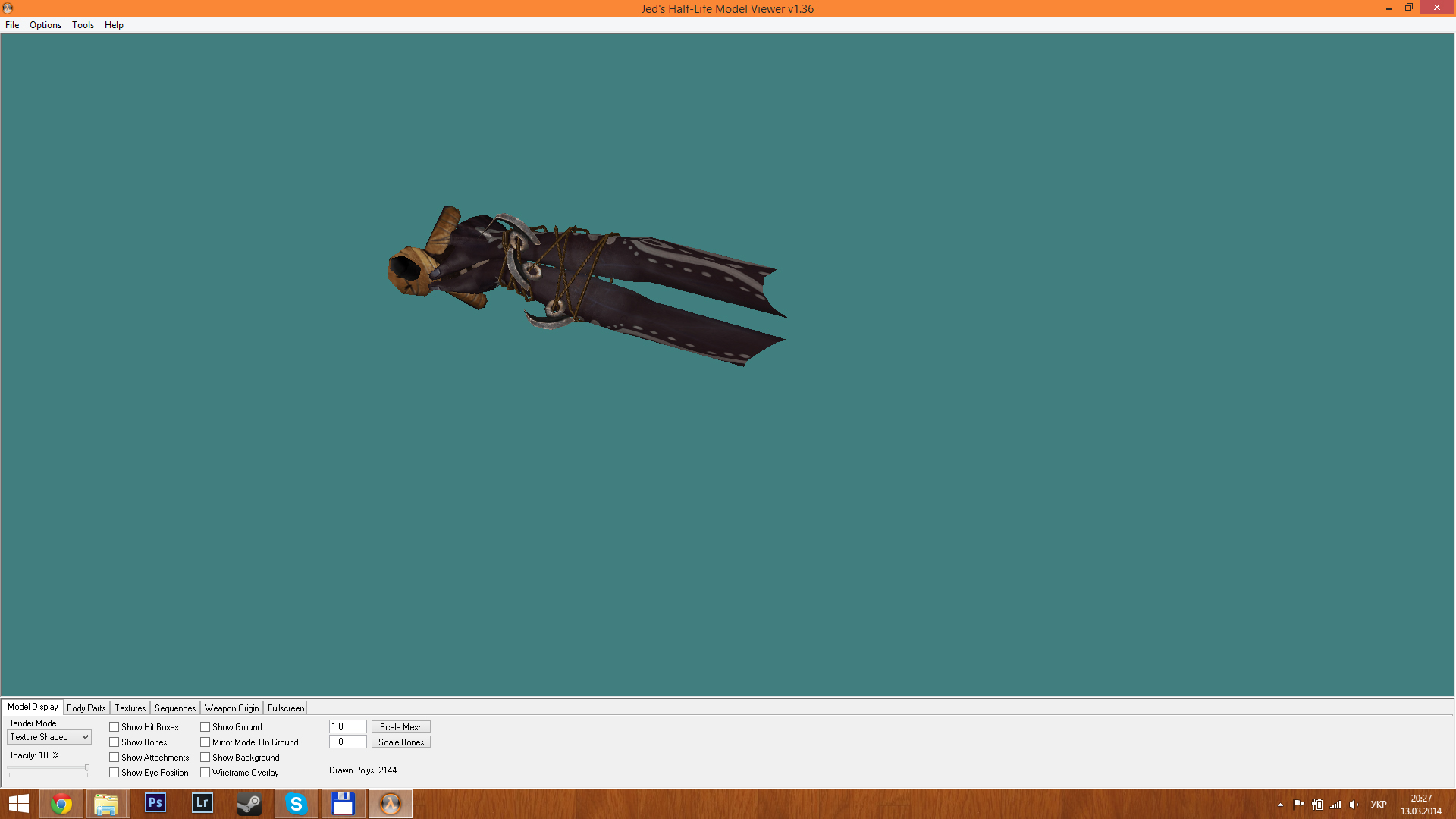The width and height of the screenshot is (1456, 819).
Task: Open the volume speaker tray icon
Action: tap(1354, 805)
